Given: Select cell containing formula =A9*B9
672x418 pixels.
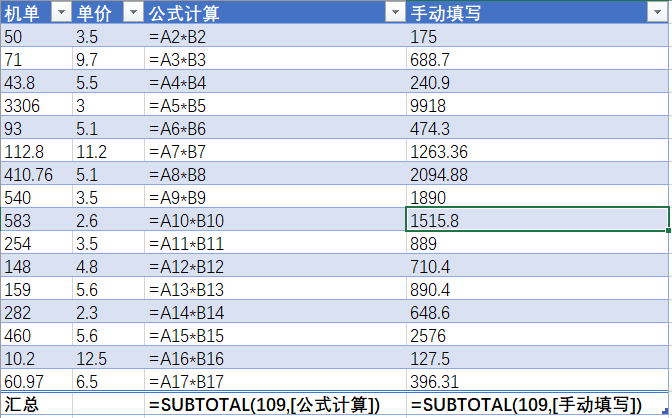Looking at the screenshot, I should (276, 197).
